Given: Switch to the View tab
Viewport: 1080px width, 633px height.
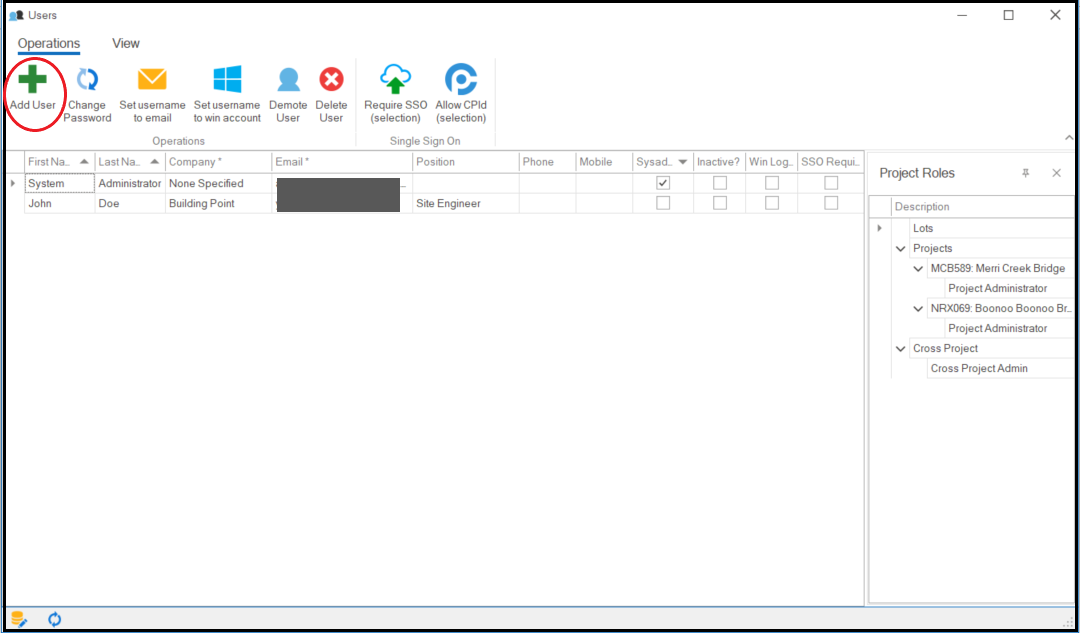Looking at the screenshot, I should coord(126,43).
